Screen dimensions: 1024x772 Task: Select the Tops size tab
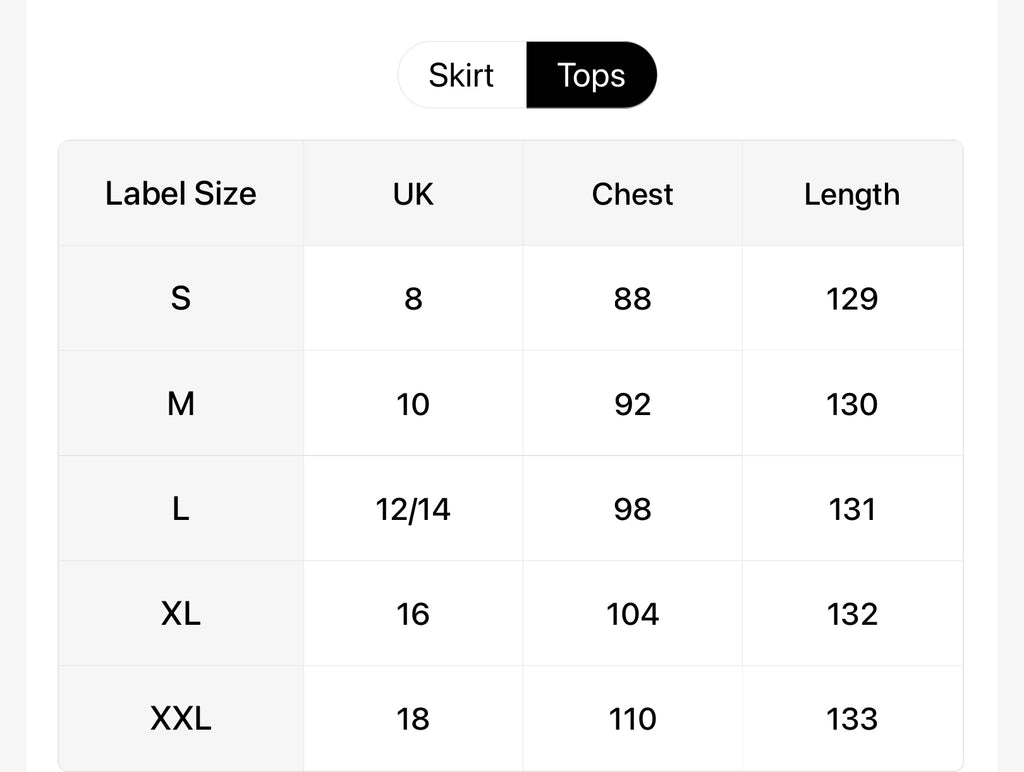(591, 75)
